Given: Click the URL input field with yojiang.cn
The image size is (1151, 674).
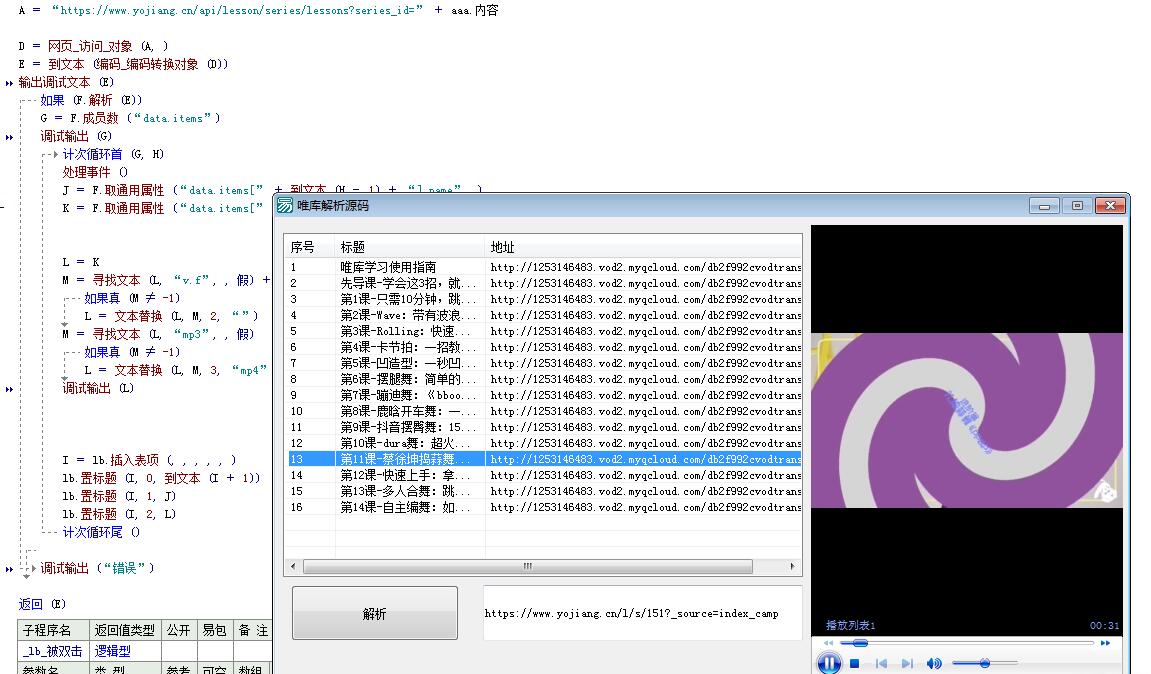Looking at the screenshot, I should click(641, 613).
